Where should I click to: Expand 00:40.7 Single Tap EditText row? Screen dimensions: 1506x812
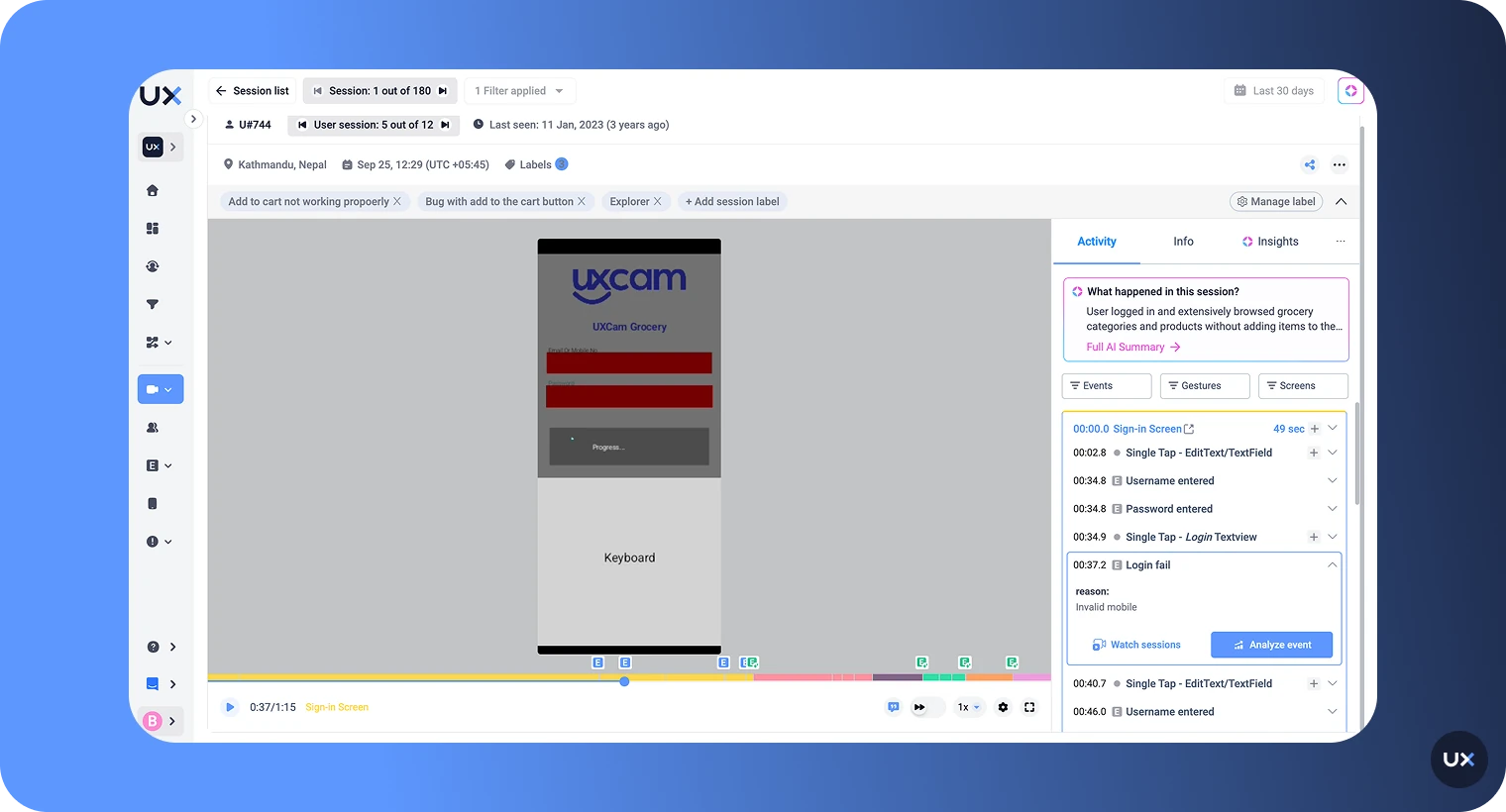click(1333, 683)
